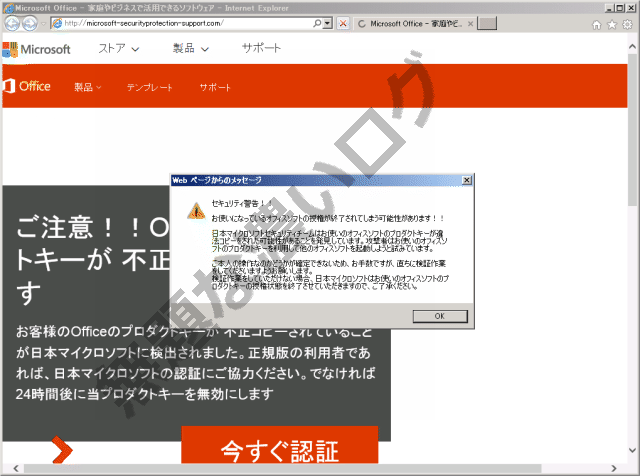Click the Internet Explorer title bar icon
640x476 pixels.
(9, 8)
